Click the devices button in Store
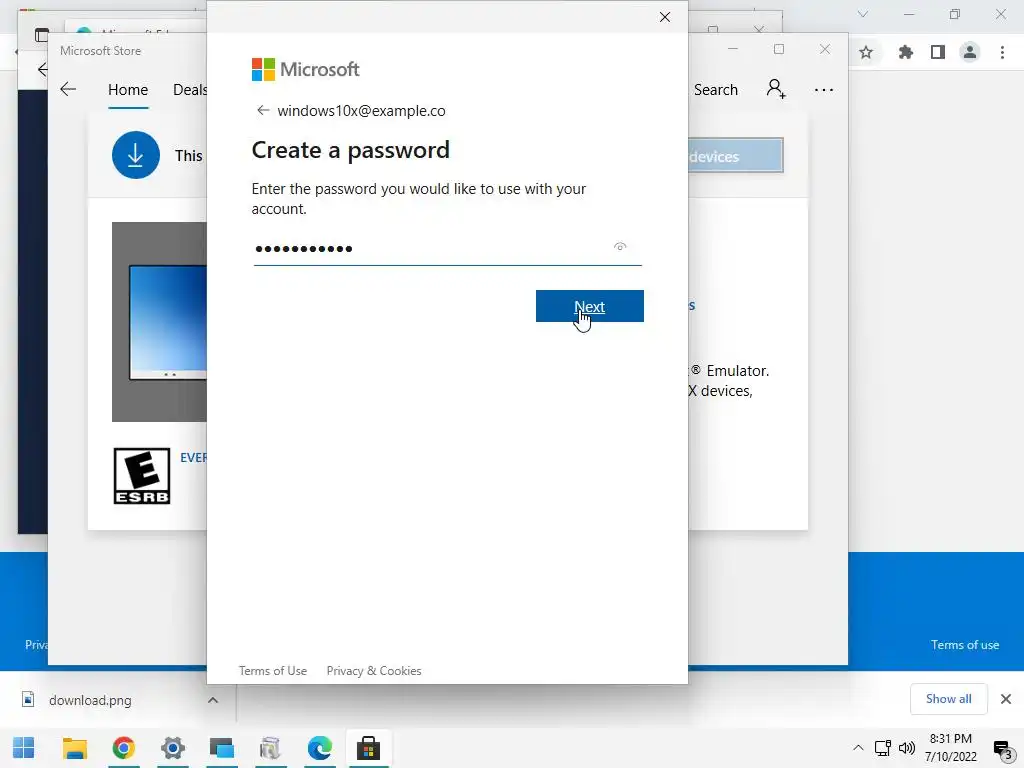 (x=735, y=155)
